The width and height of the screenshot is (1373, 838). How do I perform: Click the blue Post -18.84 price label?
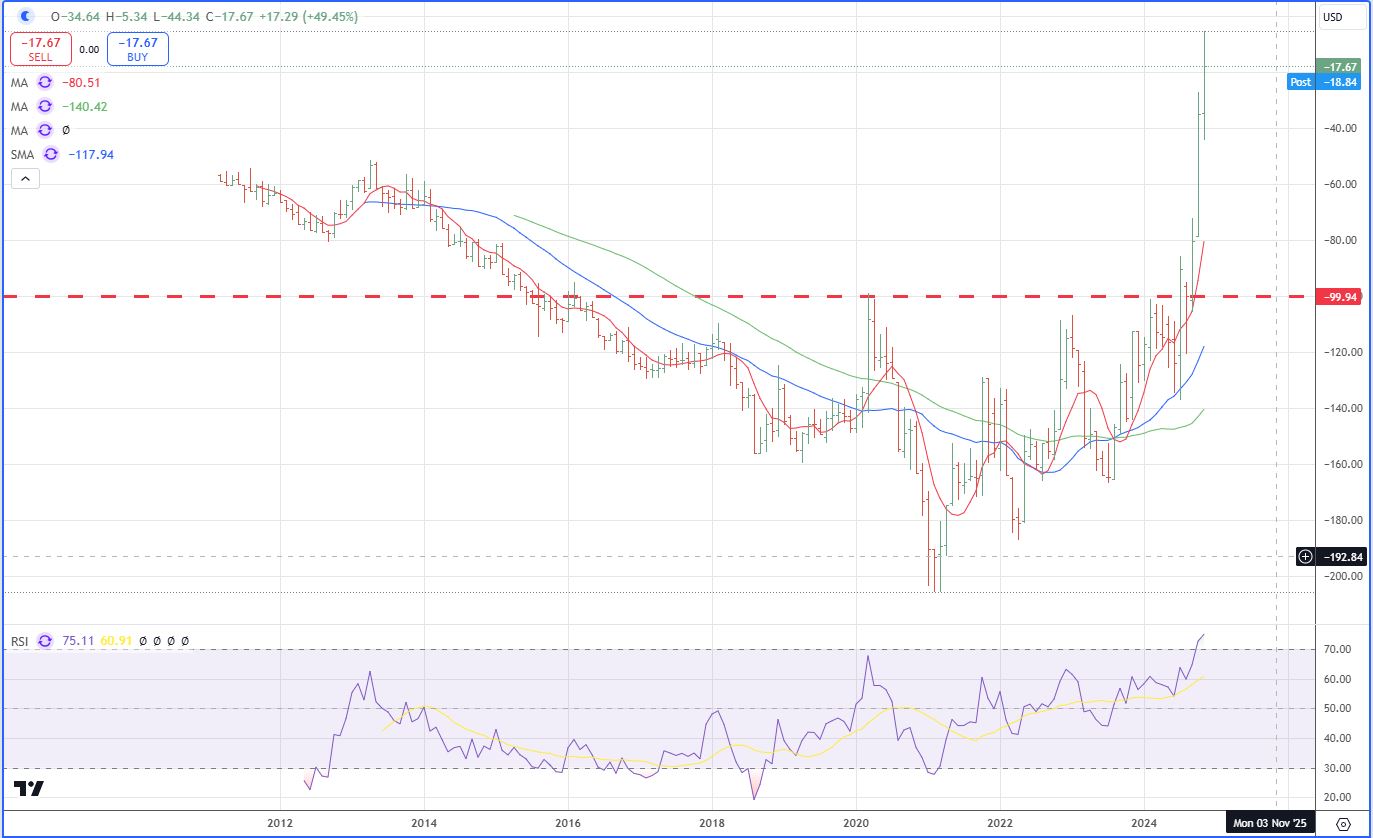point(1323,82)
